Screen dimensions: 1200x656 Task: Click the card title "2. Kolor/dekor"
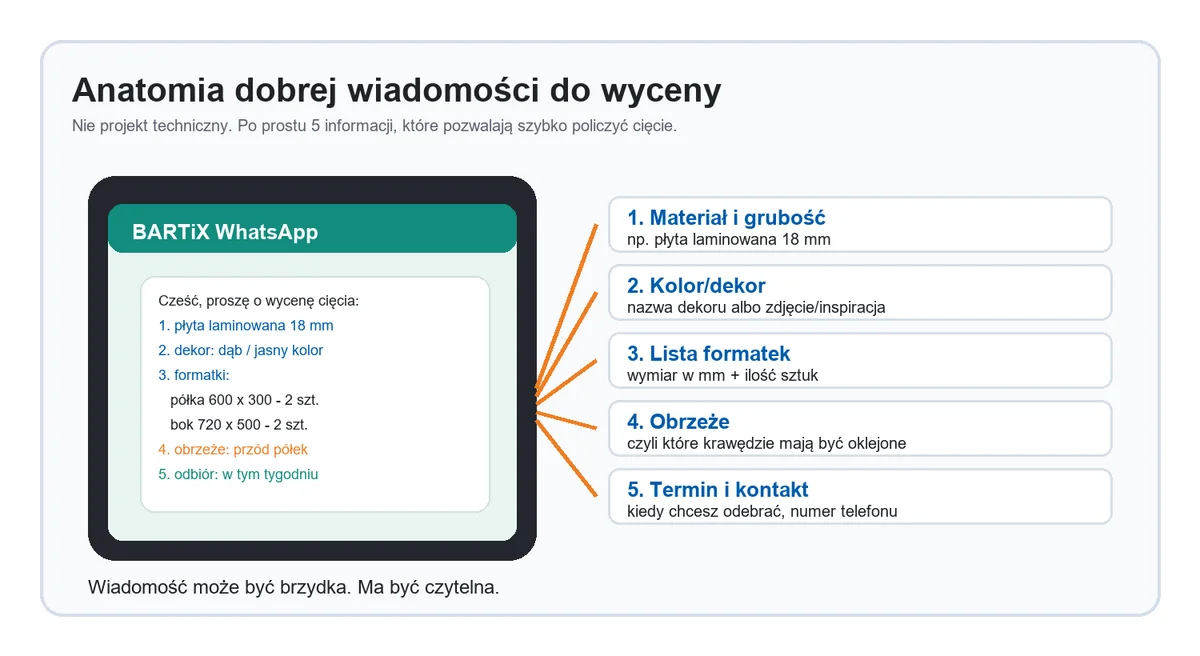click(x=697, y=286)
